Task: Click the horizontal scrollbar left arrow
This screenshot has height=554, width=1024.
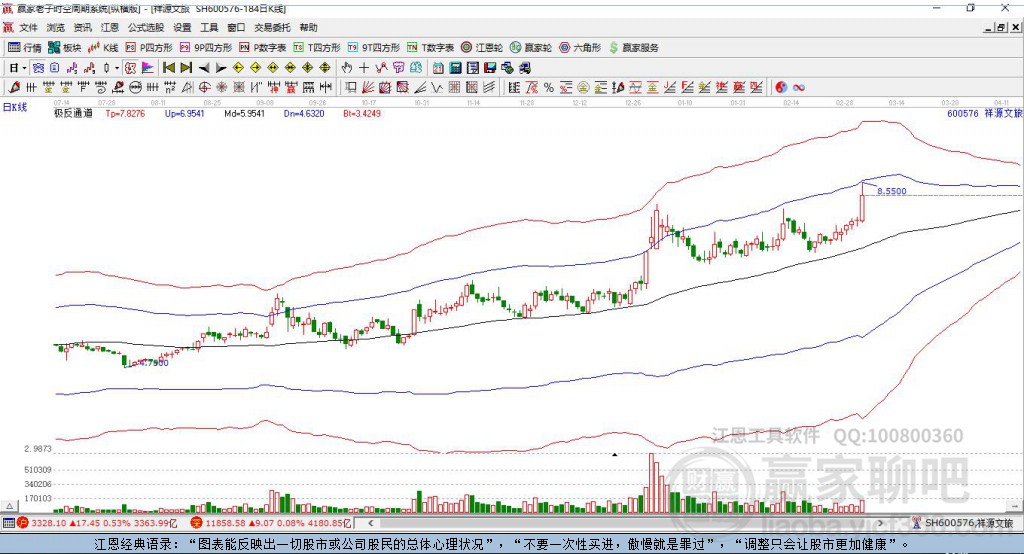Action: (x=370, y=523)
